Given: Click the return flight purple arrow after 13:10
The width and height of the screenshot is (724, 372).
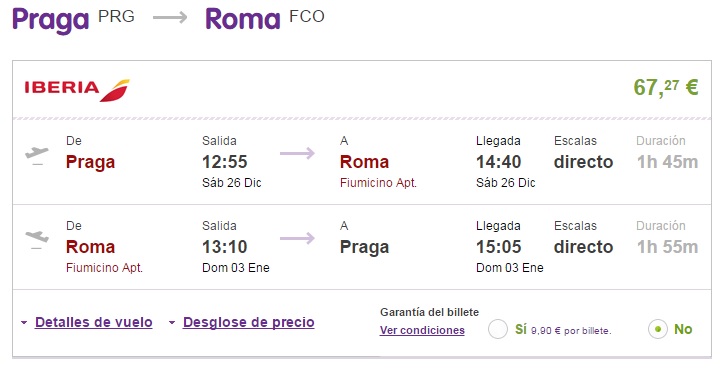Looking at the screenshot, I should (x=297, y=238).
